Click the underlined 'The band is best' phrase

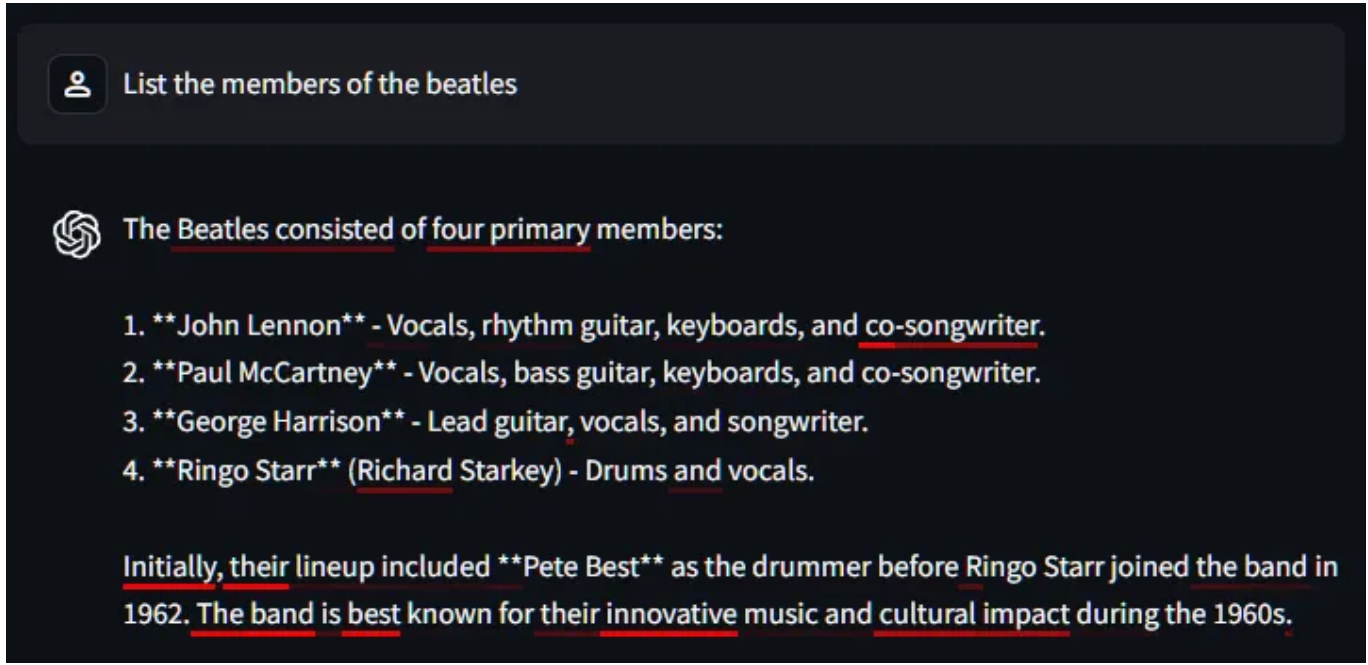[299, 613]
